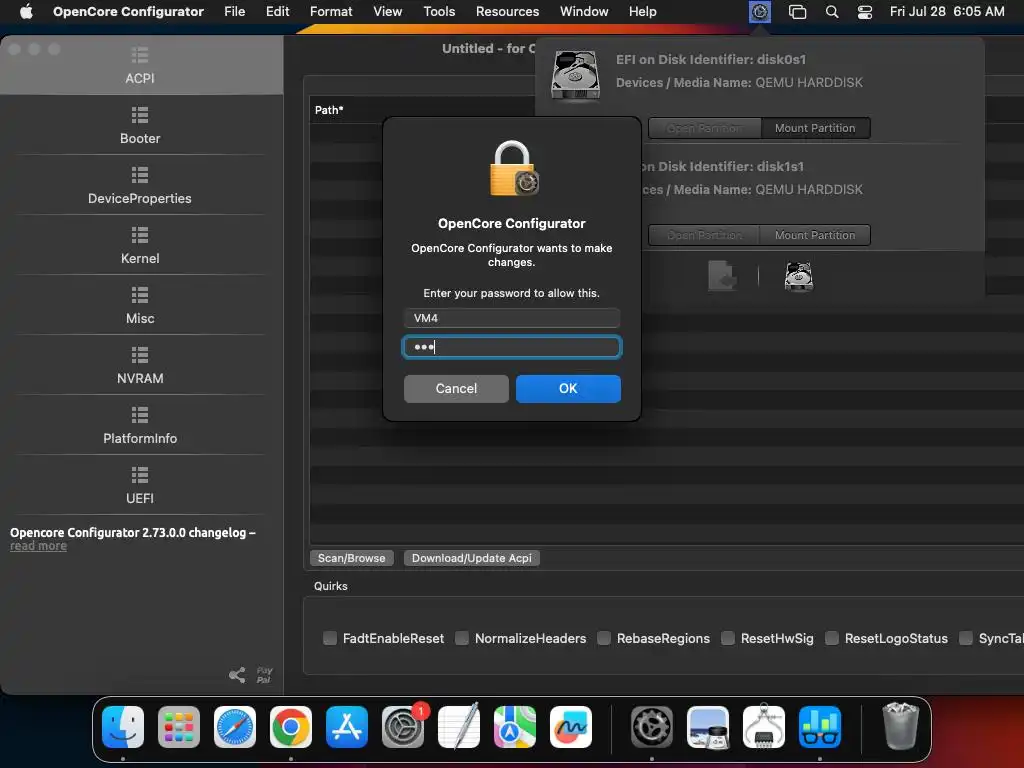Launch Safari from the dock
The width and height of the screenshot is (1024, 768).
(x=235, y=726)
